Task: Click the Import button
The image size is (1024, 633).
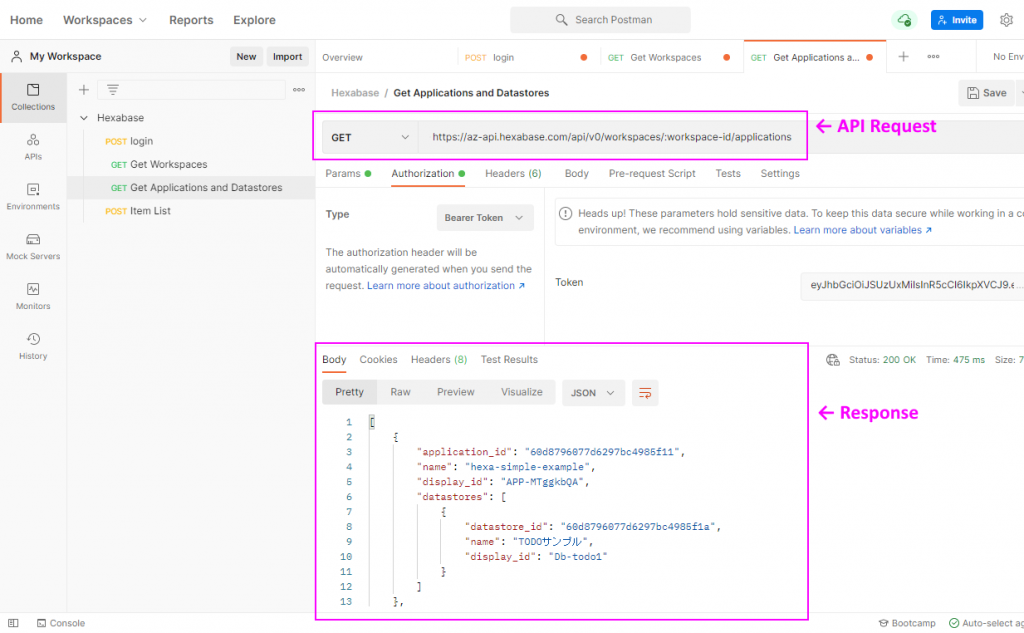Action: (287, 57)
